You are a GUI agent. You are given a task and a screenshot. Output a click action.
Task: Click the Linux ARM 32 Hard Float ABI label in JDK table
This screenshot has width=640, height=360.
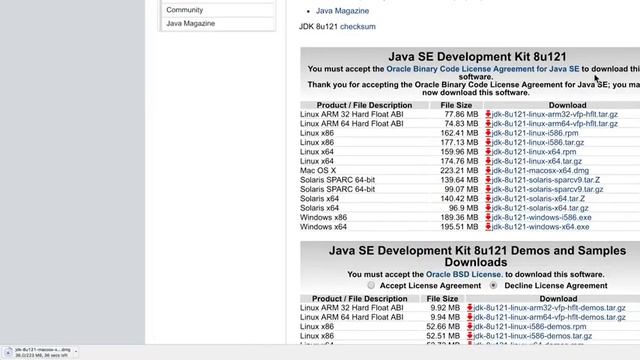point(352,114)
